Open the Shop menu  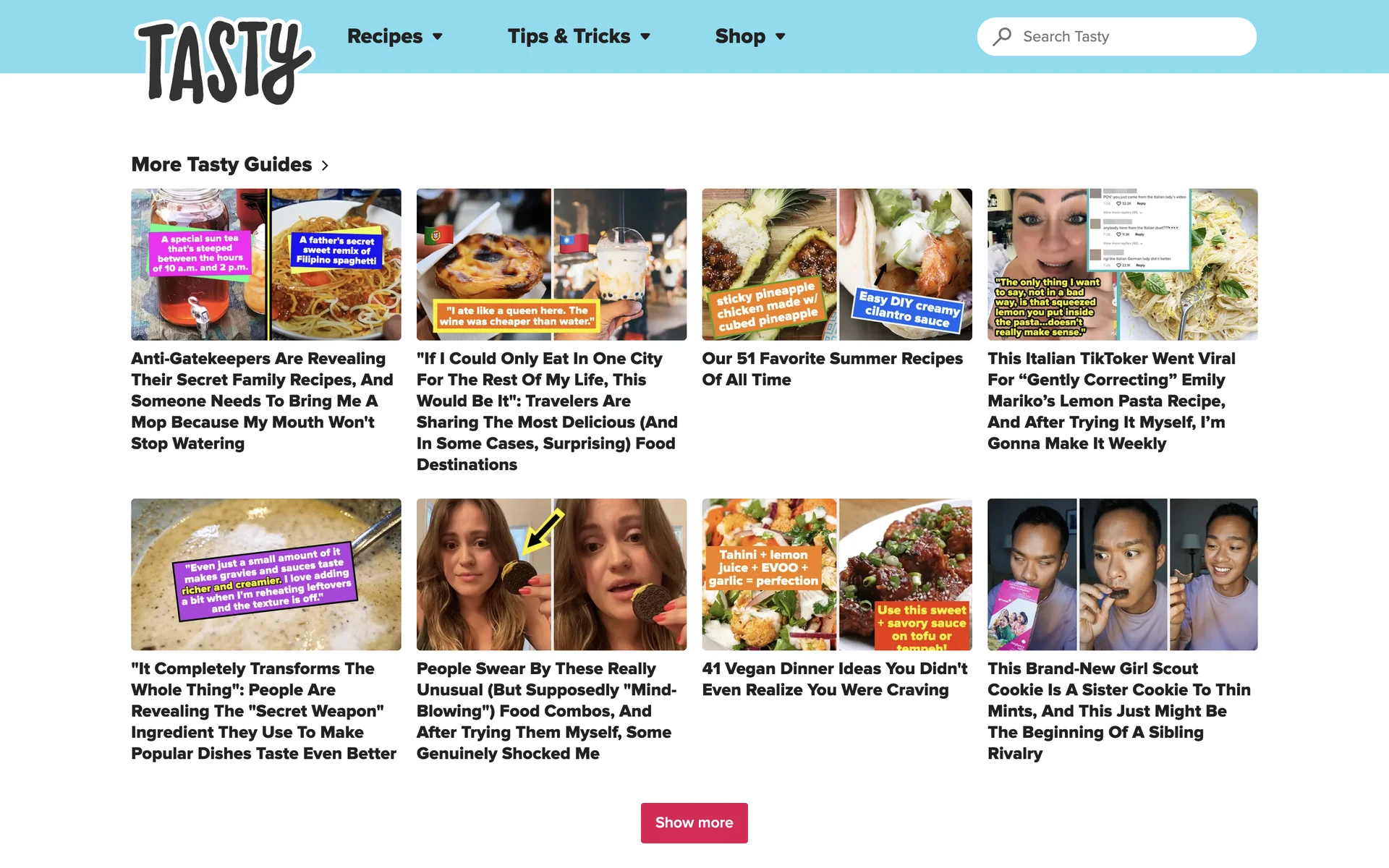point(740,36)
